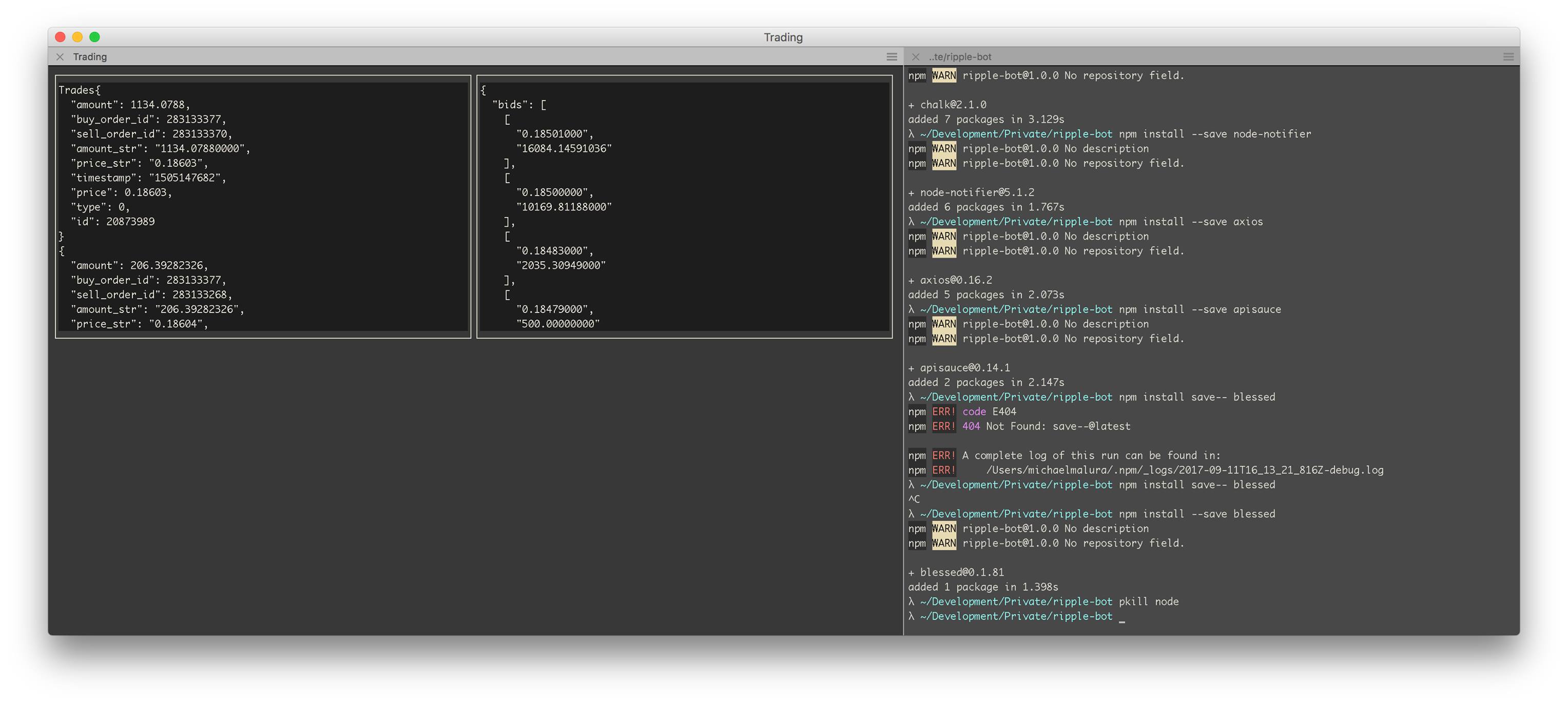Image resolution: width=1568 pixels, height=704 pixels.
Task: Click the "+ apisauce@0.14.1" line
Action: click(x=959, y=367)
